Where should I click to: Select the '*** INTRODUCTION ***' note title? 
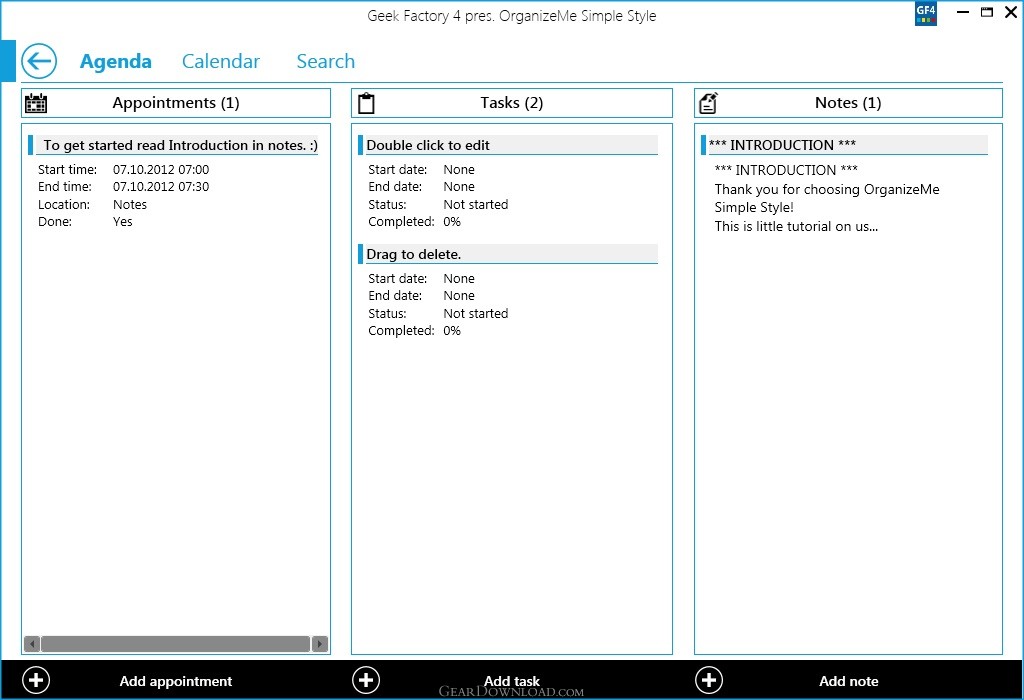(844, 145)
